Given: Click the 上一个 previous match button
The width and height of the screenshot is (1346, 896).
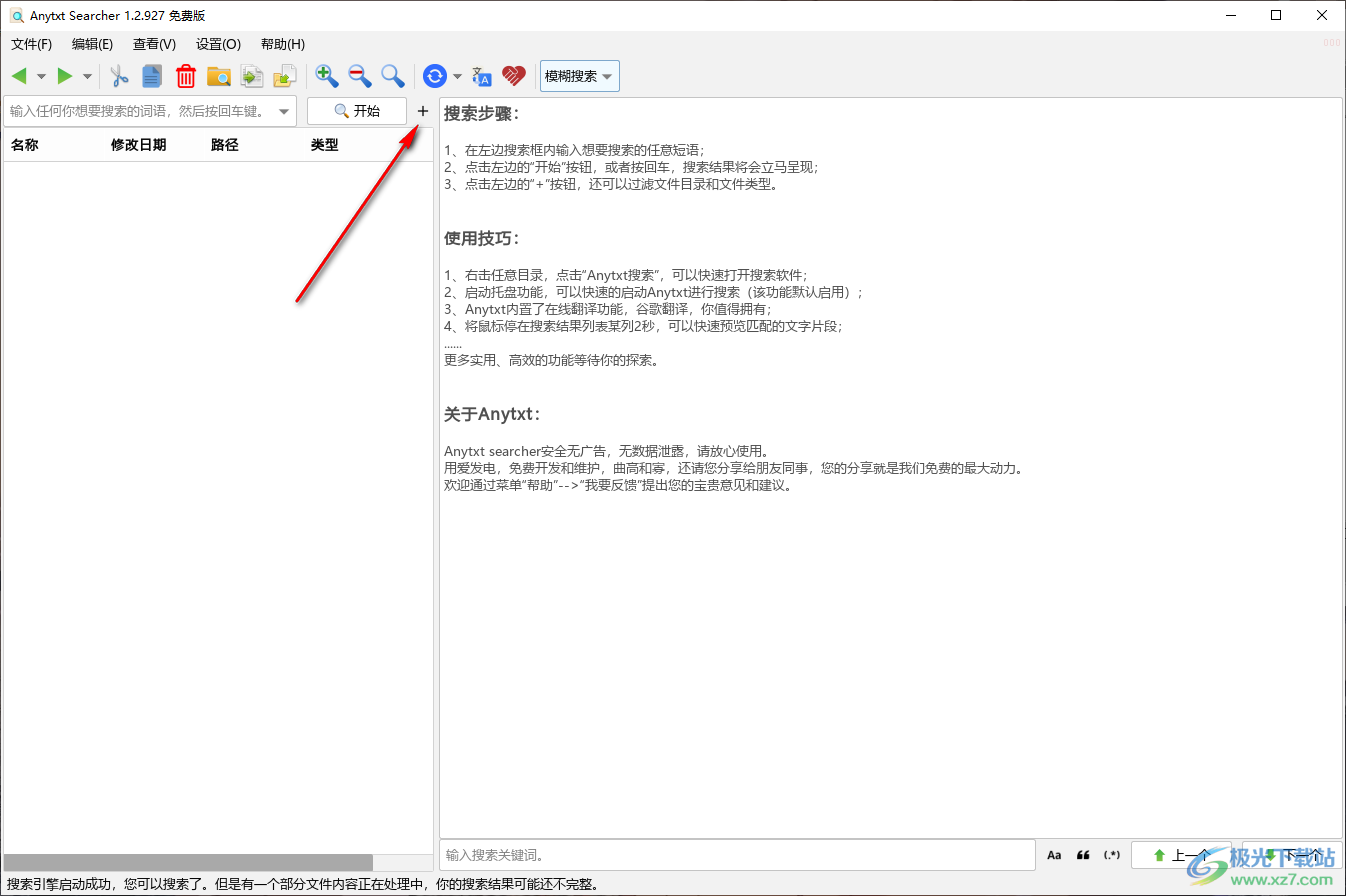Looking at the screenshot, I should [1181, 855].
